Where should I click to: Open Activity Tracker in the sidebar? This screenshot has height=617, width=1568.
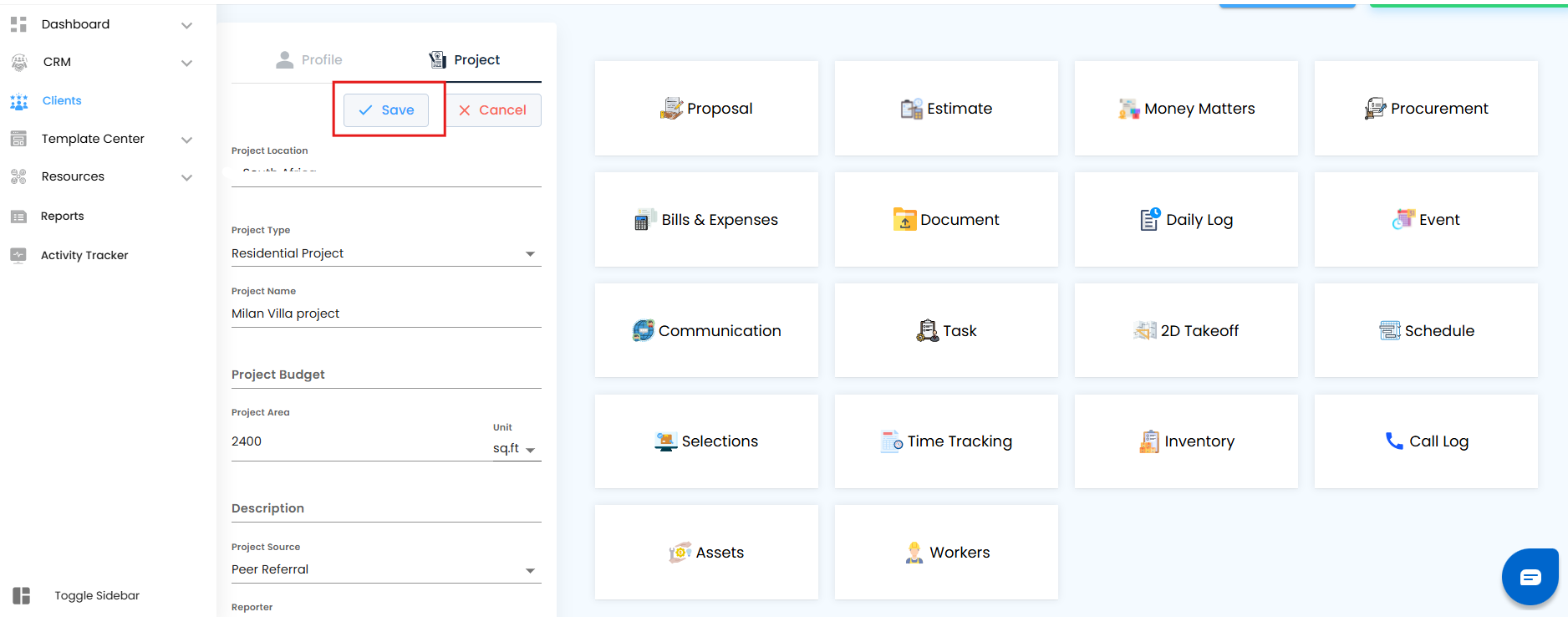(84, 255)
